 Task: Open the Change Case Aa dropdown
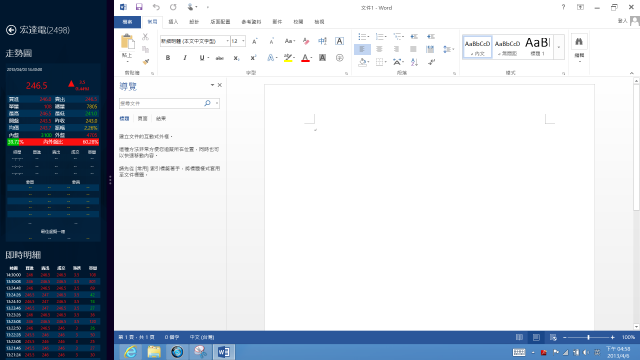point(289,41)
